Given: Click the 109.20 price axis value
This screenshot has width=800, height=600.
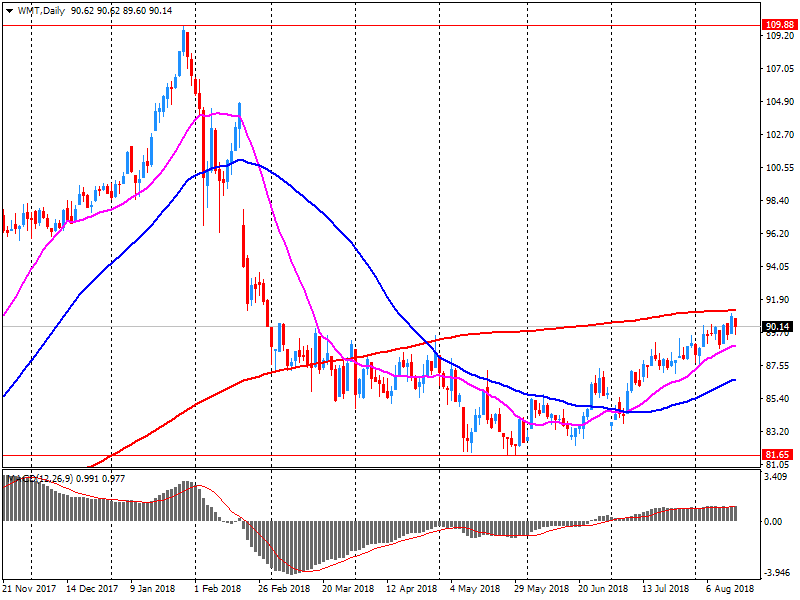Looking at the screenshot, I should [780, 36].
